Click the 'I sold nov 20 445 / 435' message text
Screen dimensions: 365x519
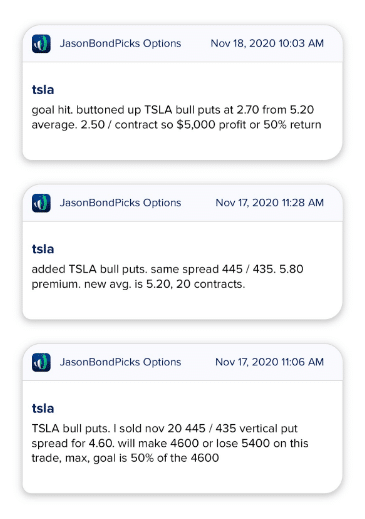point(170,443)
